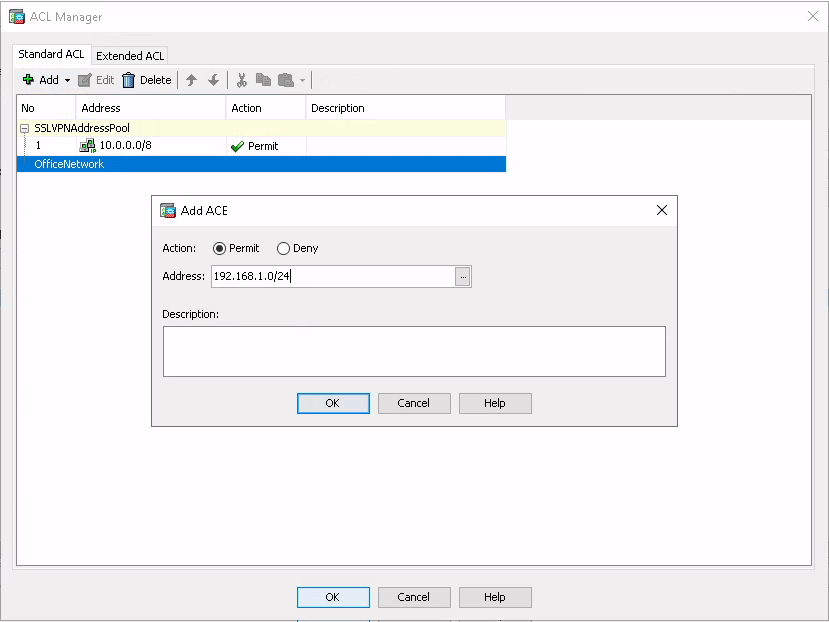The width and height of the screenshot is (829, 622).
Task: Select the Standard ACL tab
Action: click(x=51, y=54)
